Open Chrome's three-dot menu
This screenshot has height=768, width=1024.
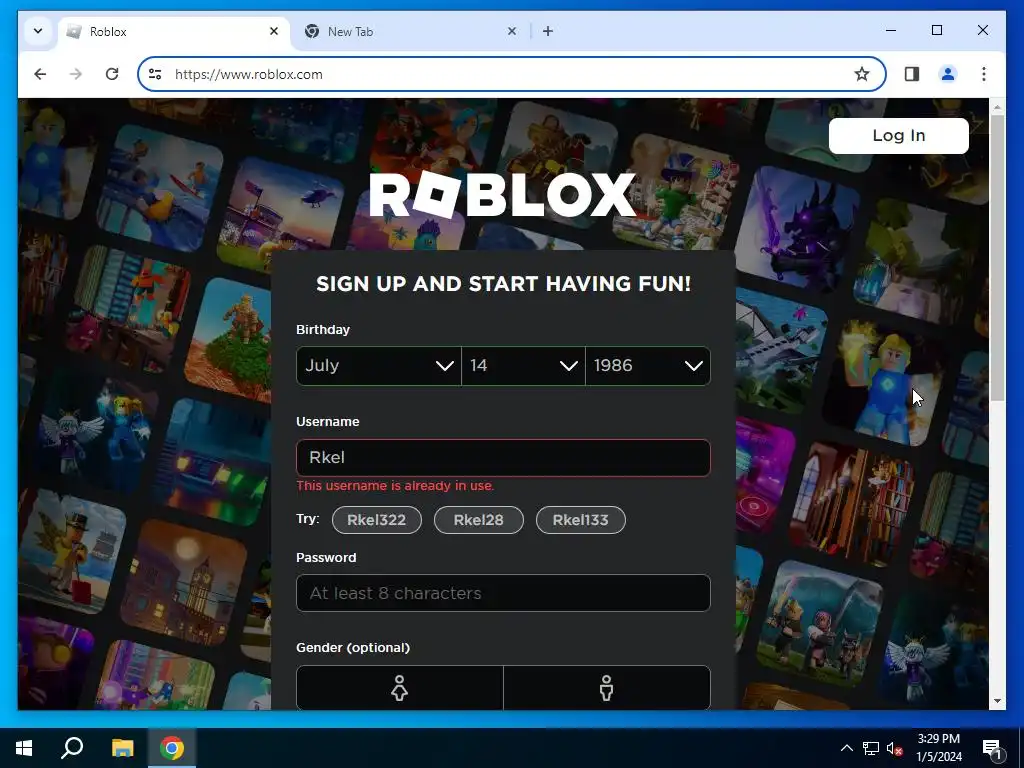click(x=984, y=74)
